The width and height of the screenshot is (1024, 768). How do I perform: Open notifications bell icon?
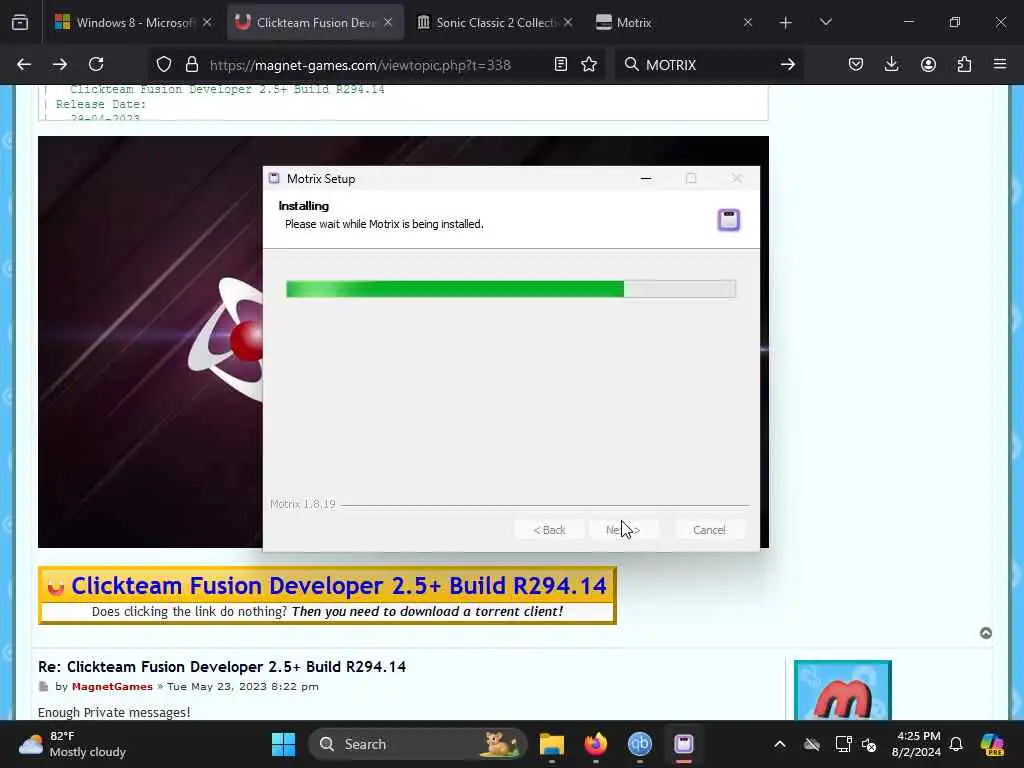click(x=956, y=744)
